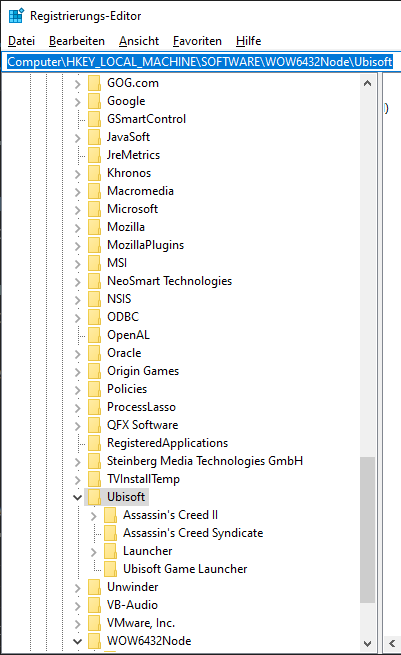Select the VMware, Inc. key

[141, 623]
